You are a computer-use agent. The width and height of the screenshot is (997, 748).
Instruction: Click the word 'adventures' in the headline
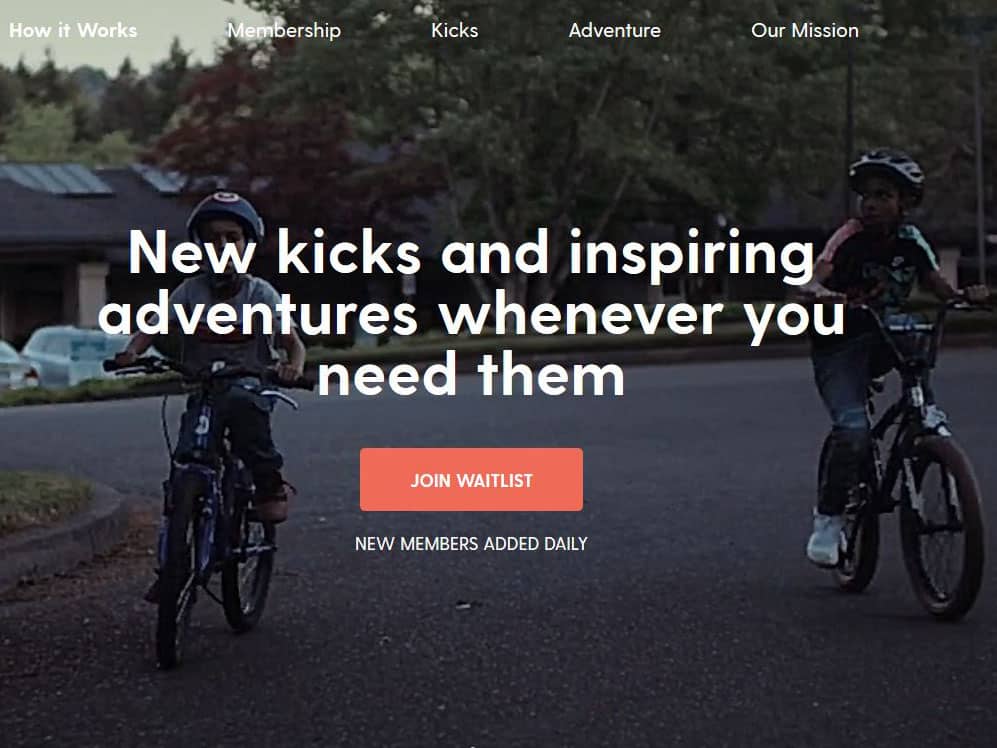click(x=258, y=314)
